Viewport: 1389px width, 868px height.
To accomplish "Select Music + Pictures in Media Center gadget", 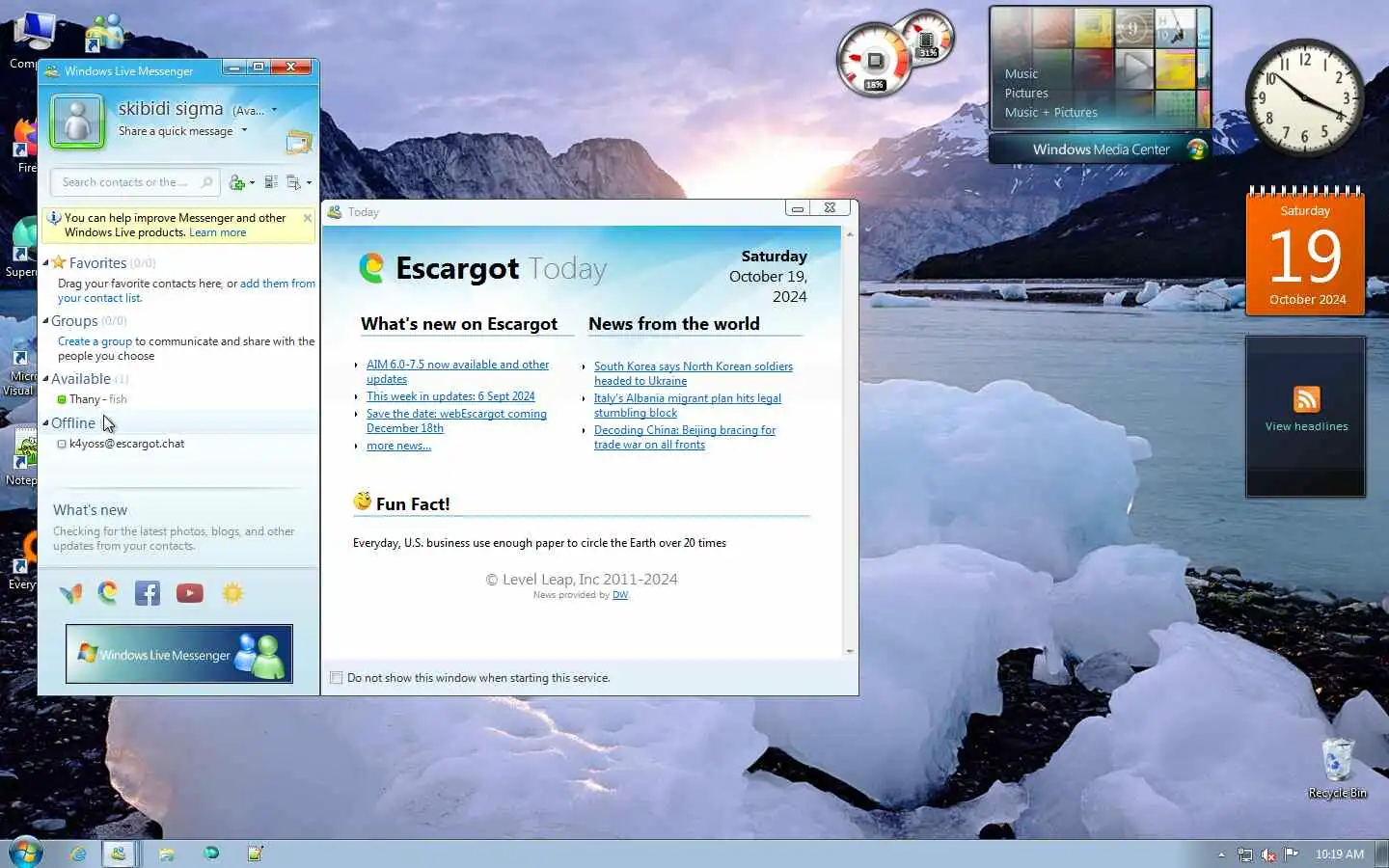I will (x=1050, y=113).
